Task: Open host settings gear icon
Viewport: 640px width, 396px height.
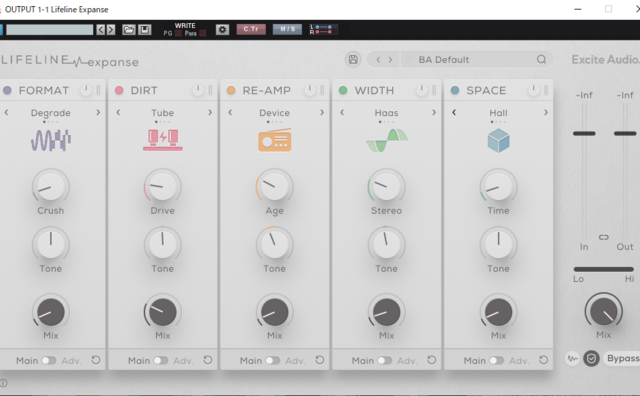Action: point(222,30)
